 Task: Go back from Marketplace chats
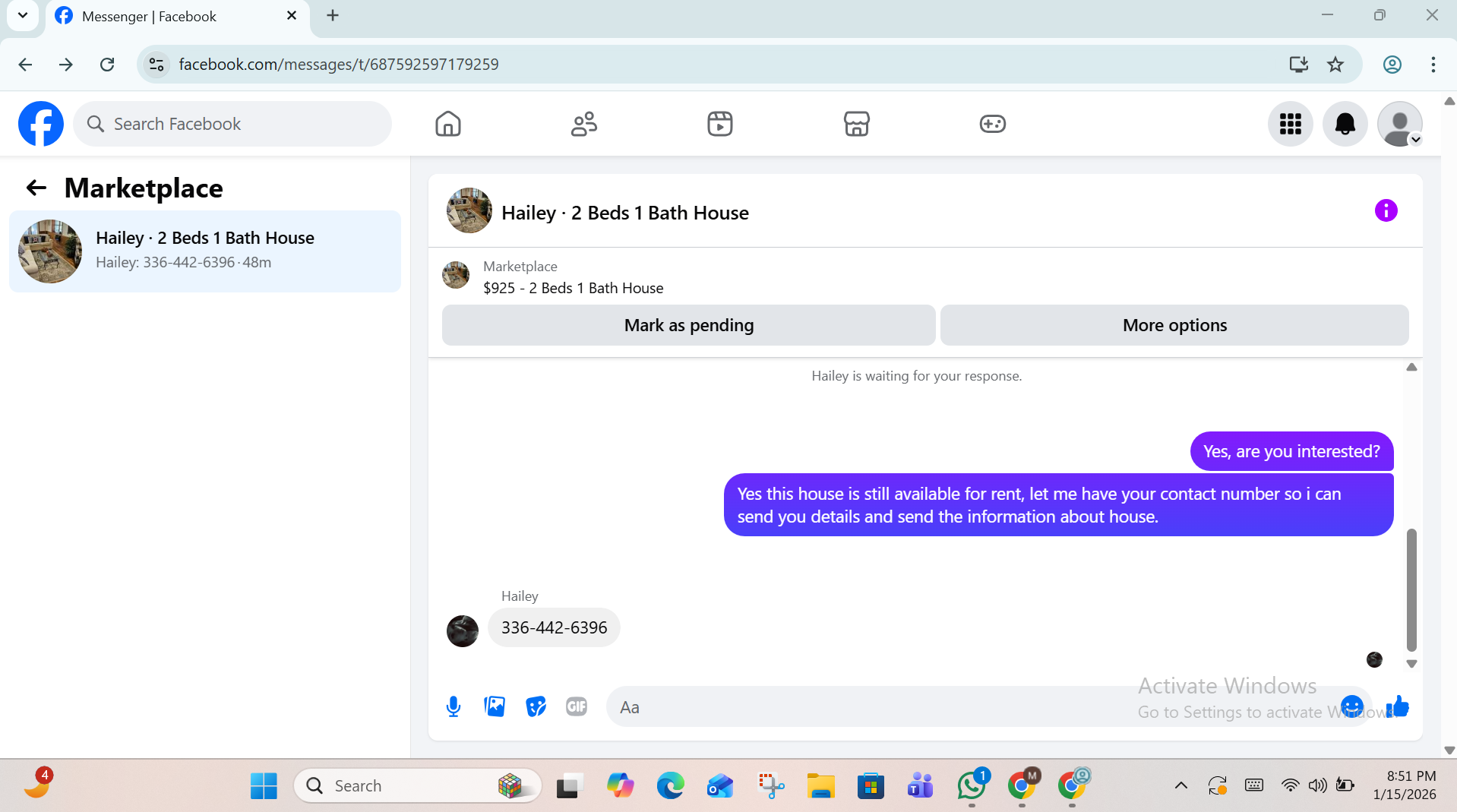click(36, 188)
